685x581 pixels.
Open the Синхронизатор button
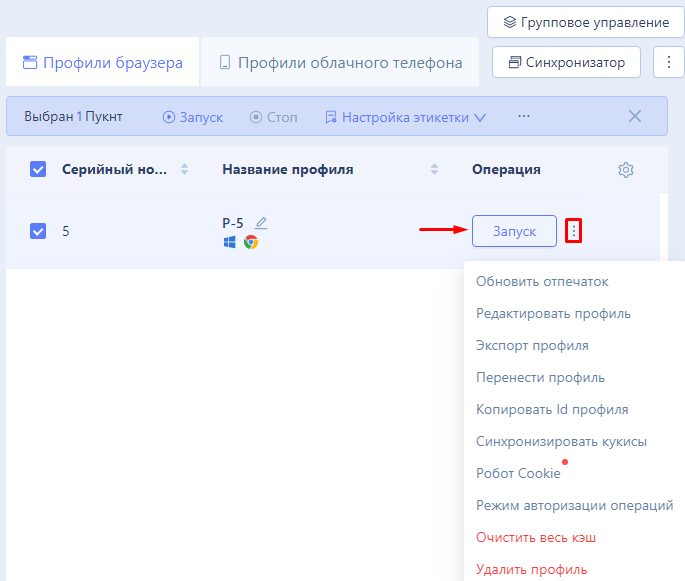567,62
